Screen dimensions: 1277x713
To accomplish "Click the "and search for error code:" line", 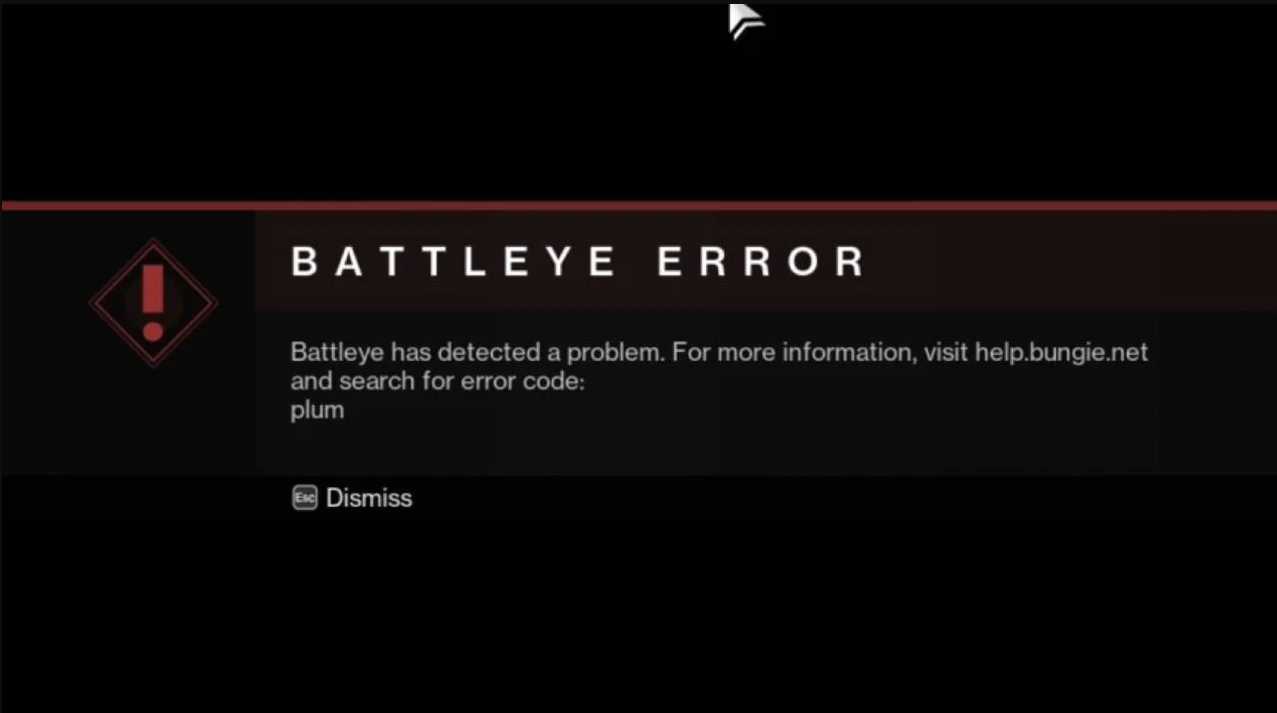I will pyautogui.click(x=437, y=381).
